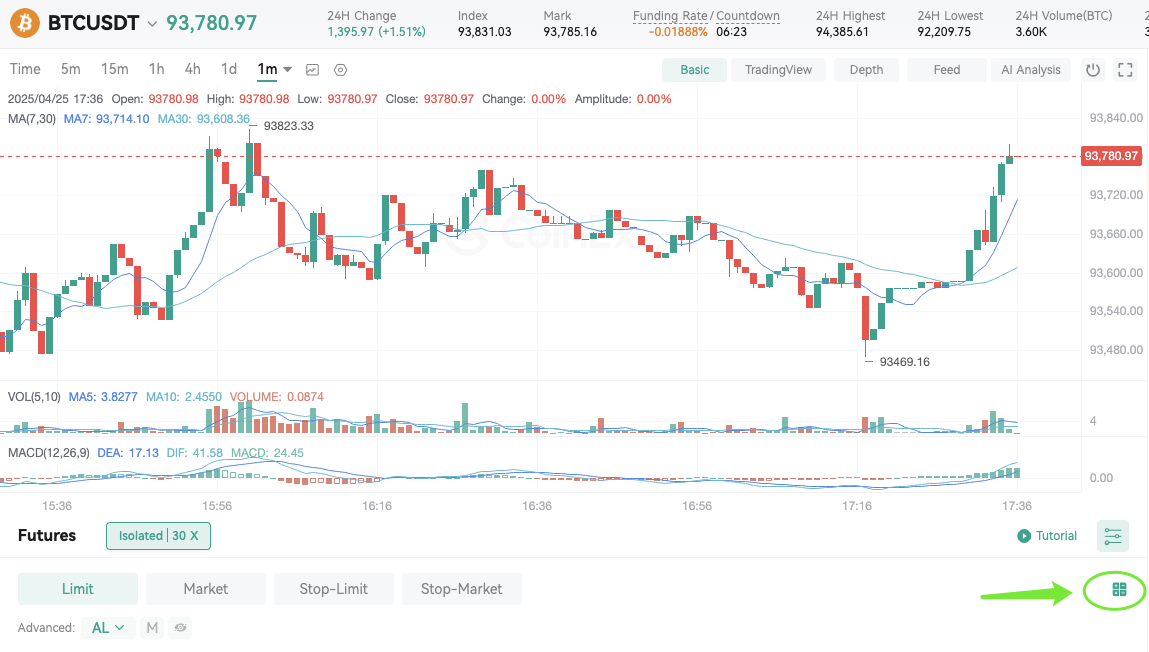Open the Isolated 30X leverage settings
This screenshot has width=1149, height=652.
(158, 536)
